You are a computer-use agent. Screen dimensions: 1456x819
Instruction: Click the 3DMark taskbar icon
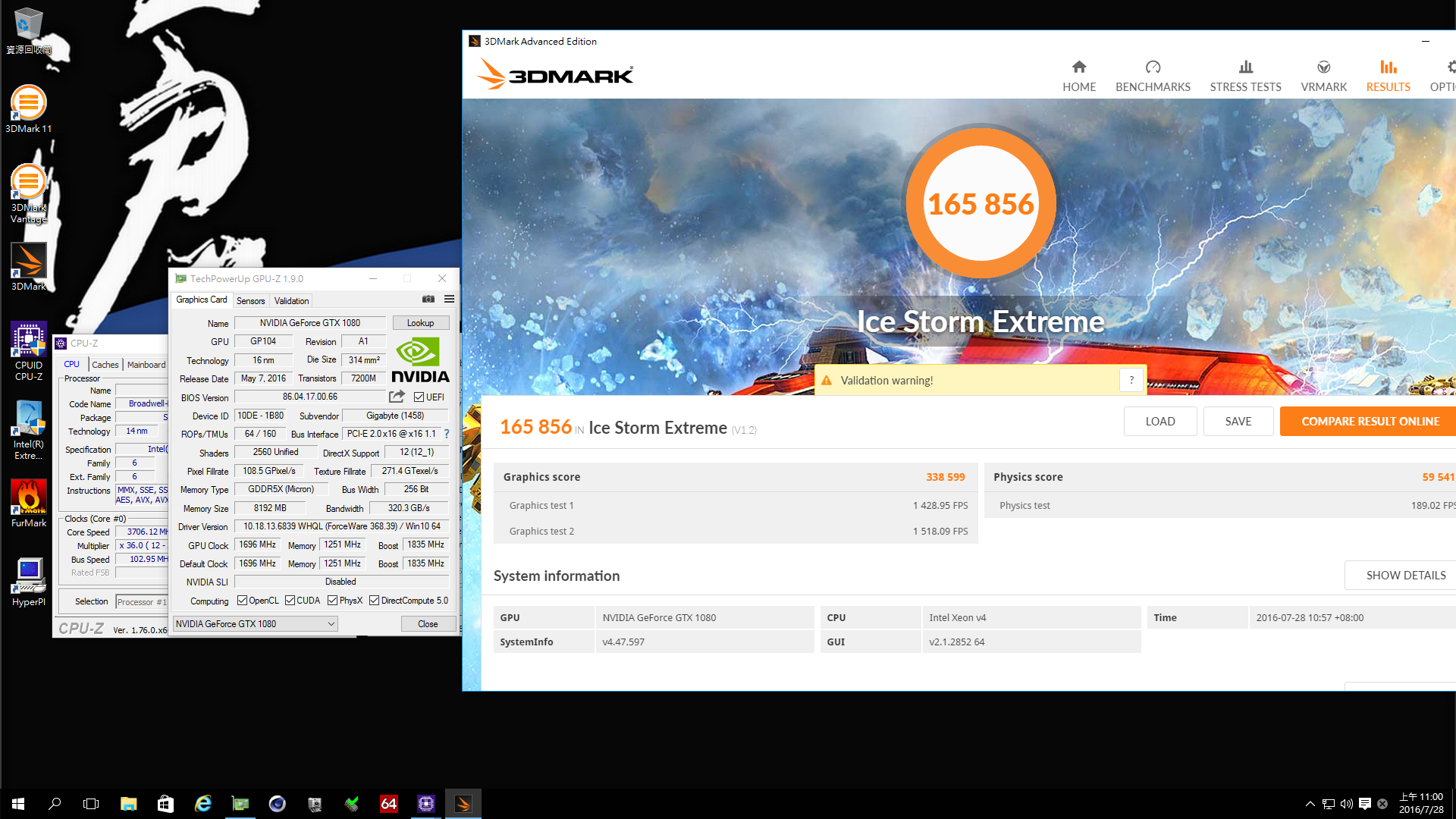463,804
